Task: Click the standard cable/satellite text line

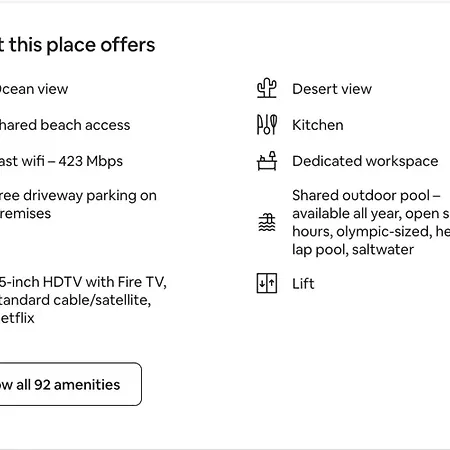Action: 75,300
